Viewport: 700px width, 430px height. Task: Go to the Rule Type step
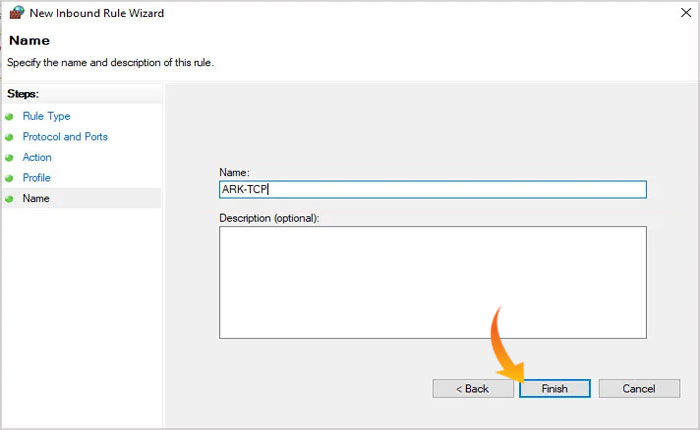tap(46, 116)
